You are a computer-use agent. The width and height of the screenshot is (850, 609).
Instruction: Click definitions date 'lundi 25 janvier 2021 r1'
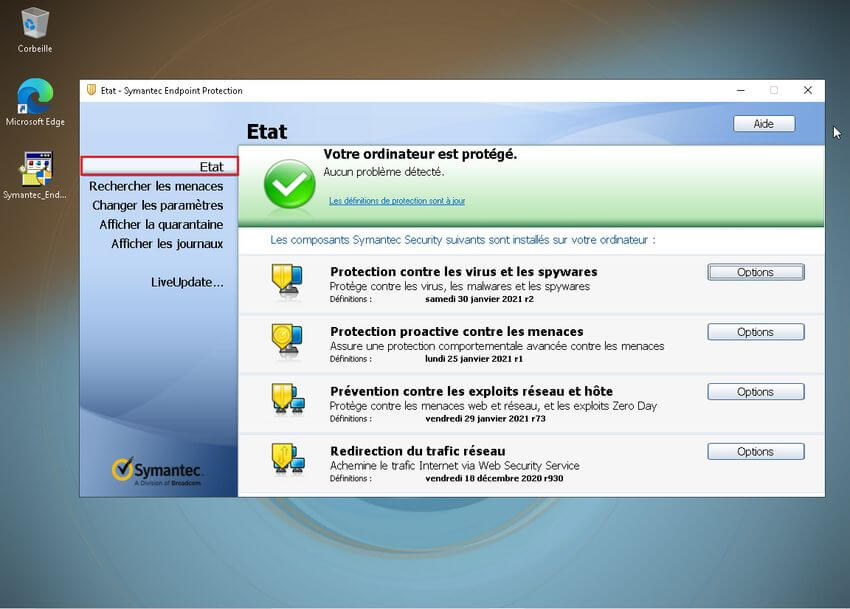[x=474, y=358]
